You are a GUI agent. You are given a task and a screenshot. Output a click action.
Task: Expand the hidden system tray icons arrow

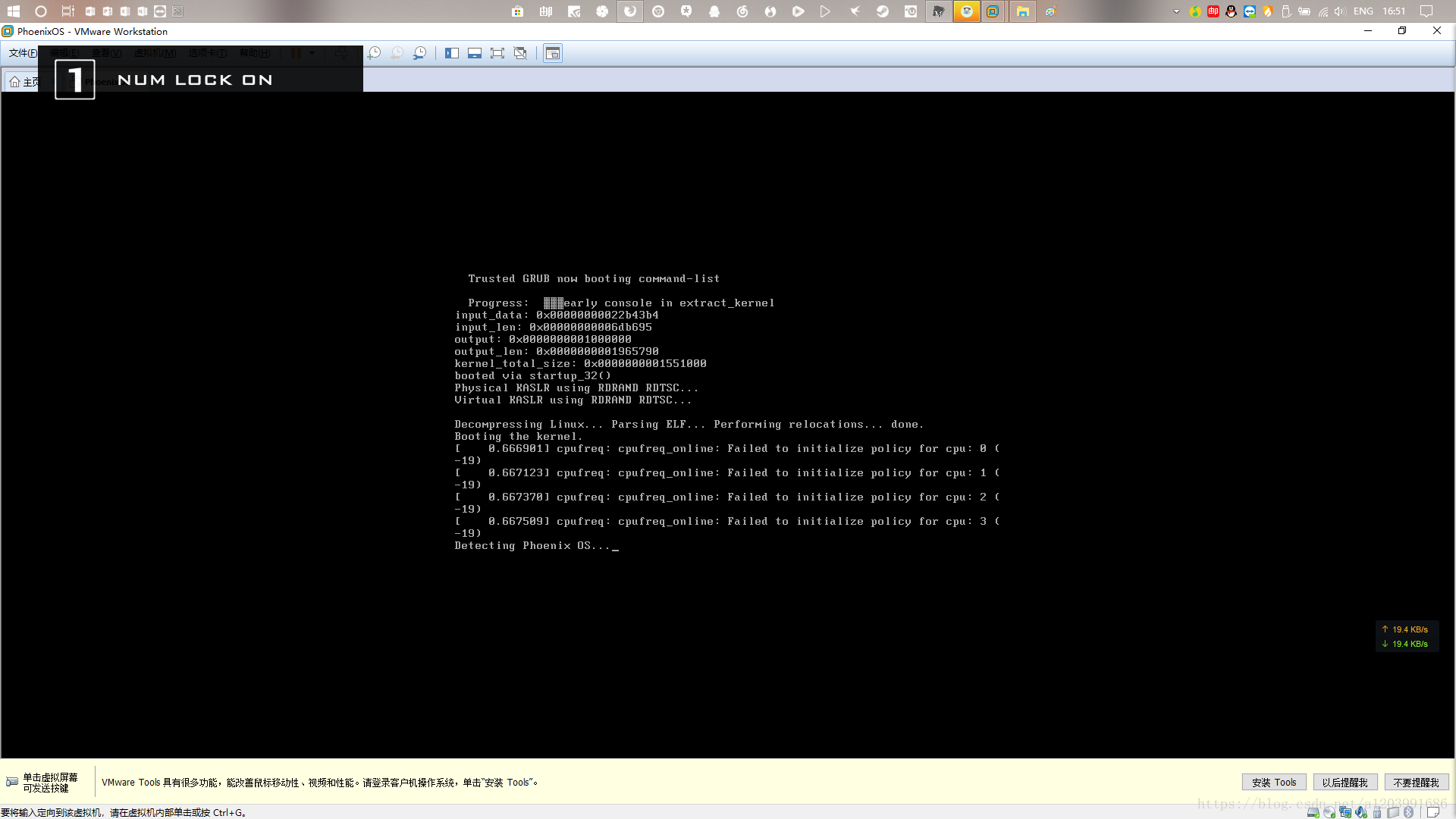(x=1176, y=11)
